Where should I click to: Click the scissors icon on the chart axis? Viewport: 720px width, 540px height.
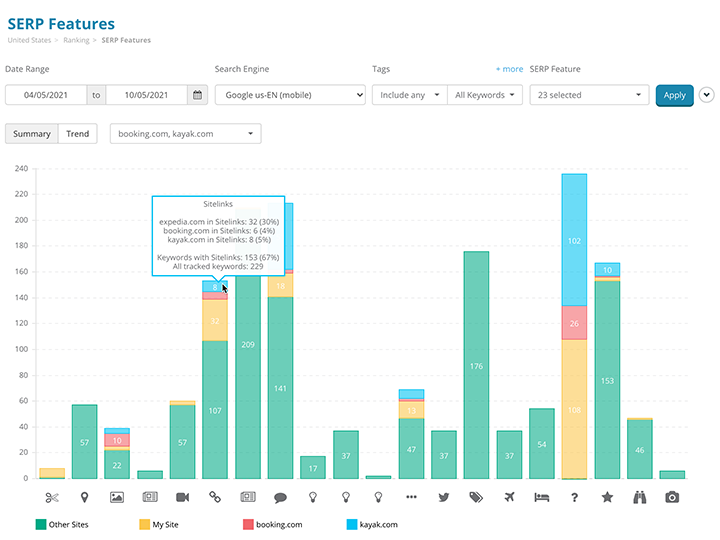(x=52, y=497)
